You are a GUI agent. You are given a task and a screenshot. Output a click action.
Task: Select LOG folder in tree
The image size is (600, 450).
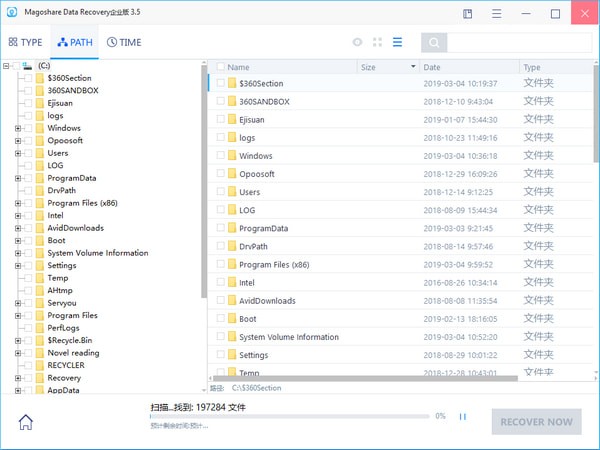point(55,165)
